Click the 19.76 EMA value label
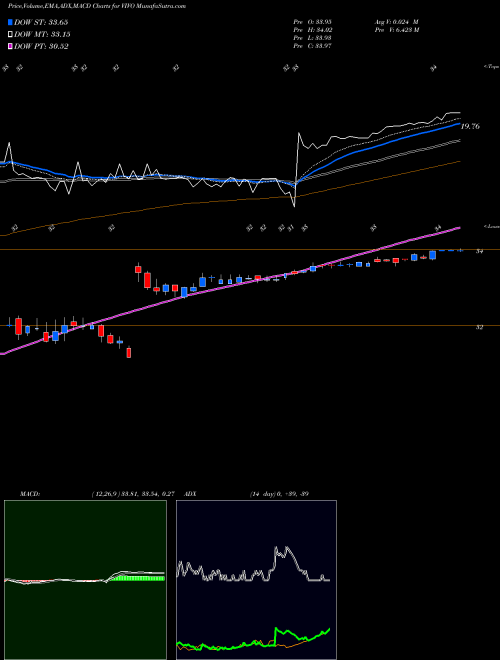The height and width of the screenshot is (660, 500). [470, 126]
